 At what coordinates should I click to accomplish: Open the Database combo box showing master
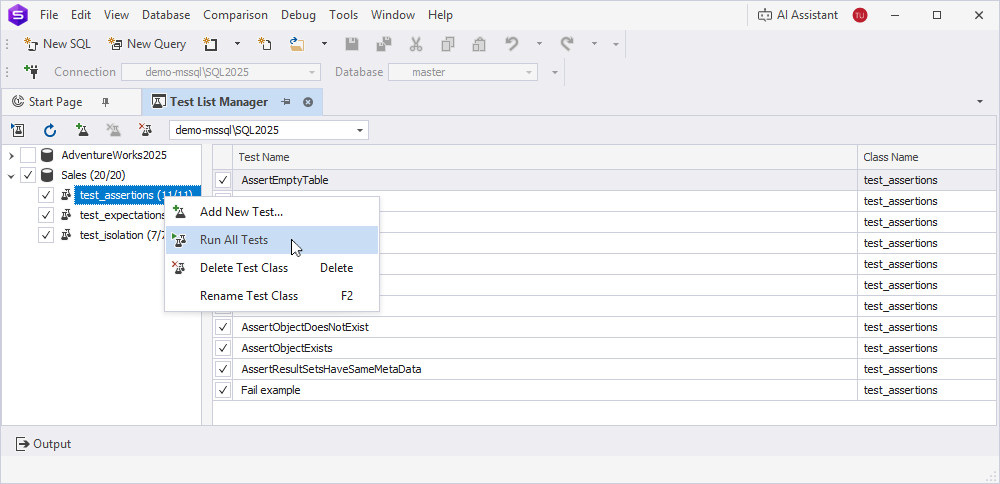(463, 72)
